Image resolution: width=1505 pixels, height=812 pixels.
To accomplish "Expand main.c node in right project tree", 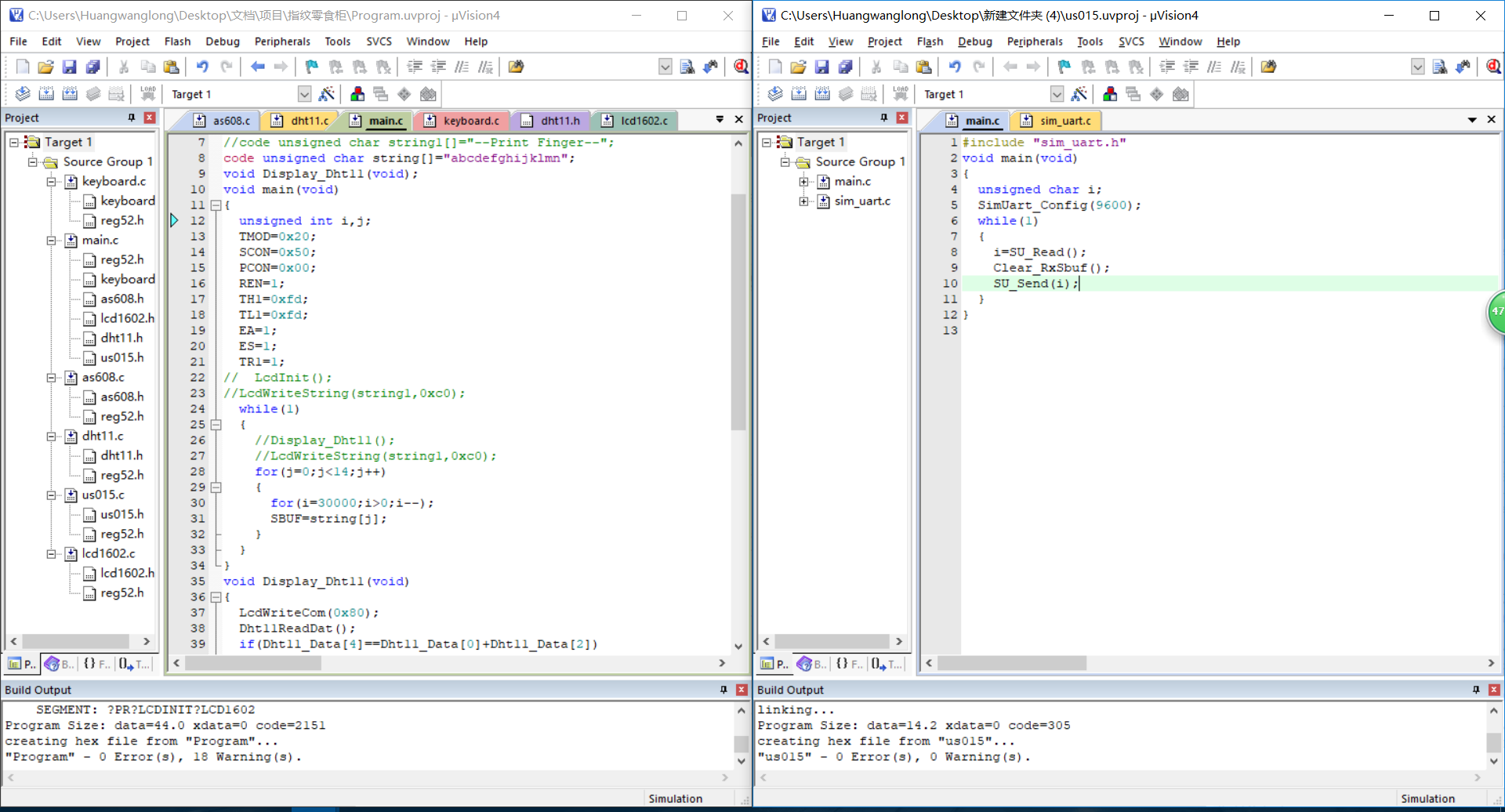I will [803, 182].
